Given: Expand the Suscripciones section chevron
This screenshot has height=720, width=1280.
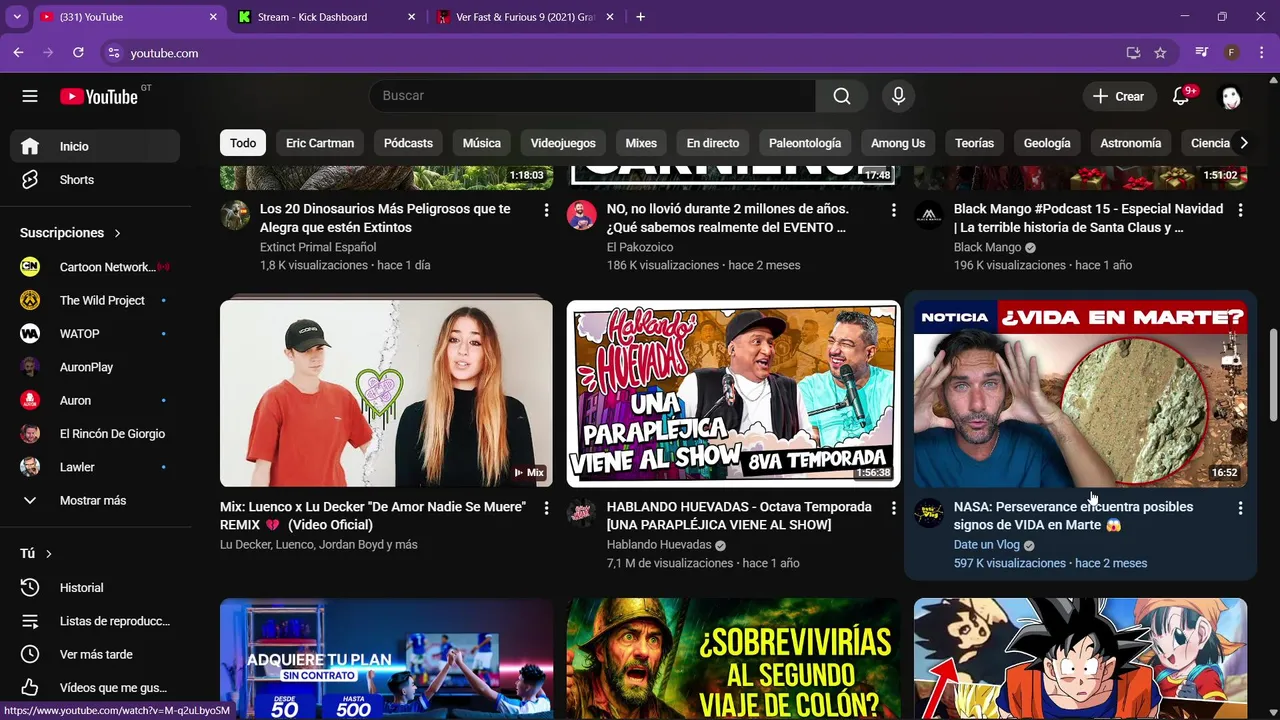Looking at the screenshot, I should click(117, 233).
